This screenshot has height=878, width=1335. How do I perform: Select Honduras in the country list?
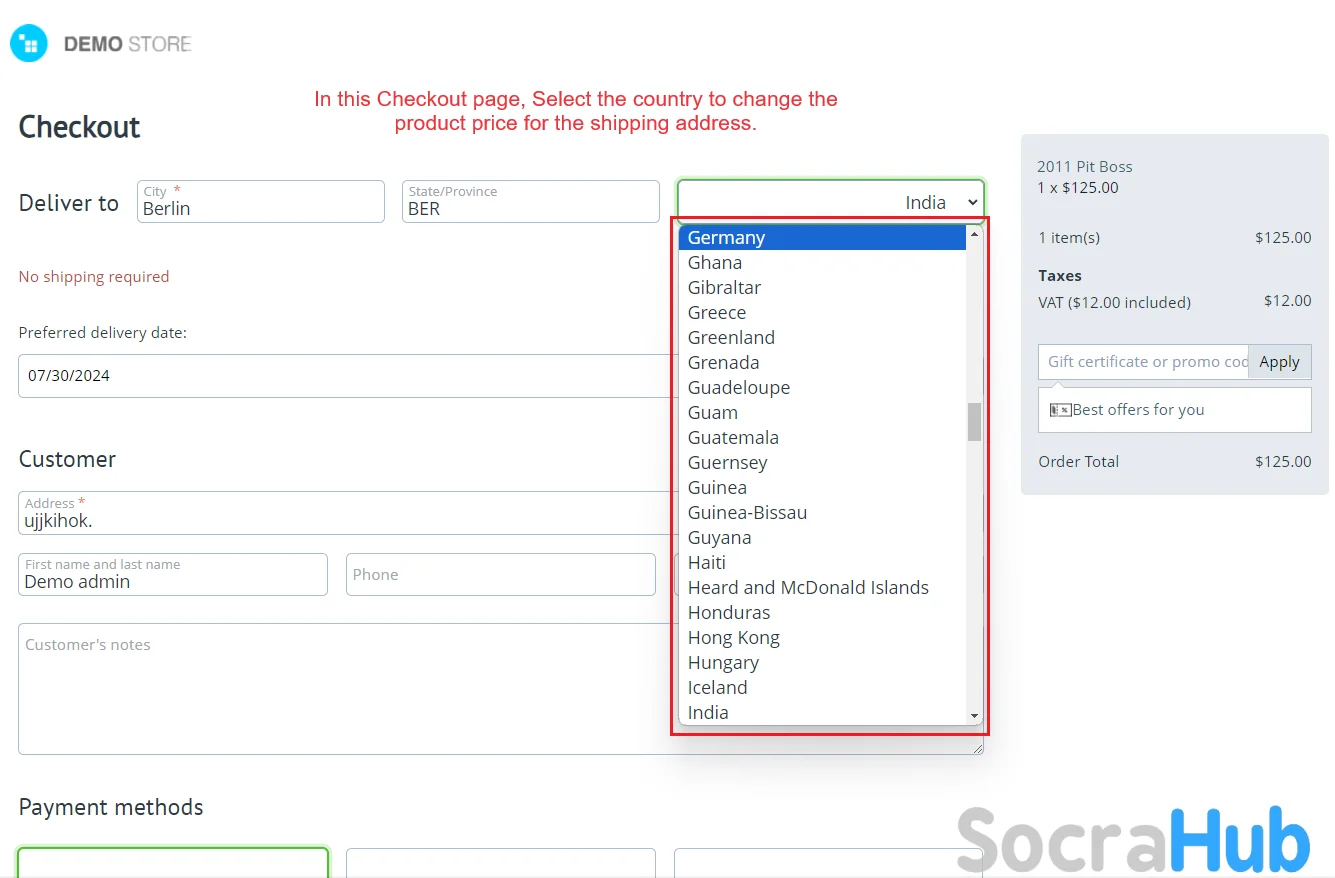pos(822,612)
